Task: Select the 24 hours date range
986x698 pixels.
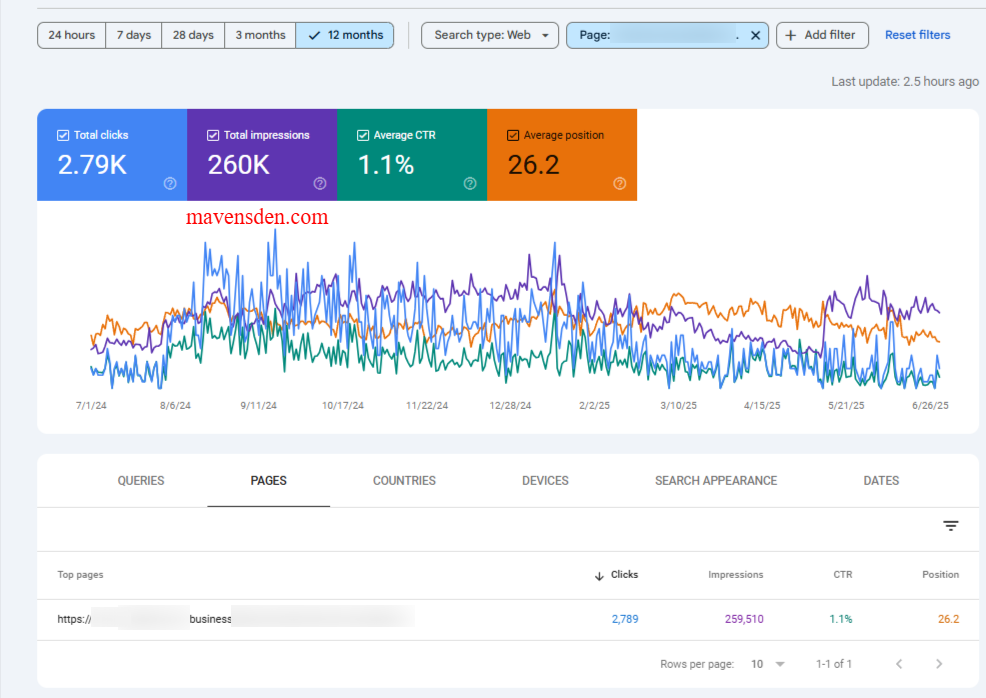Action: point(72,35)
